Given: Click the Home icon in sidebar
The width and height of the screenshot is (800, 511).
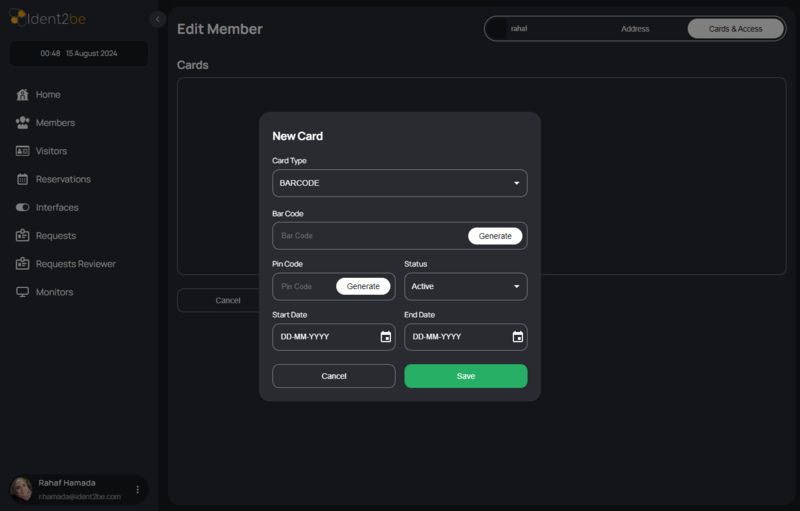Looking at the screenshot, I should pos(23,95).
